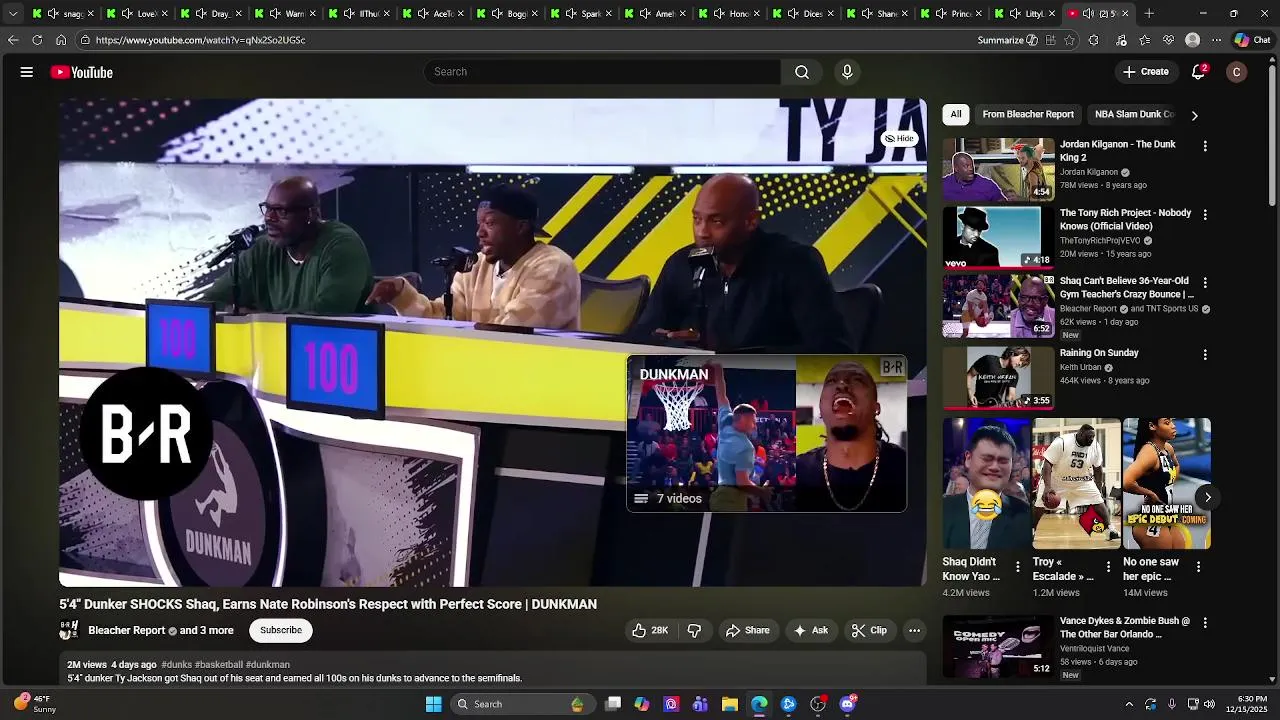Switch to the Spark browser tab
This screenshot has width=1280, height=720.
pos(583,14)
